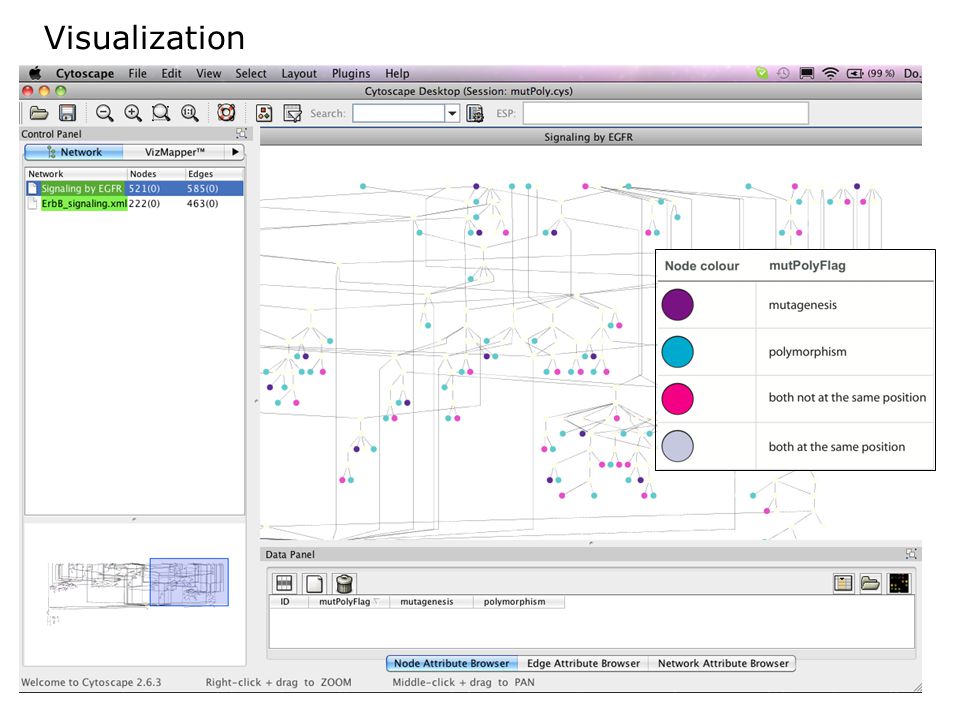960x720 pixels.
Task: Click the blue viewport rectangle in overview
Action: click(189, 582)
